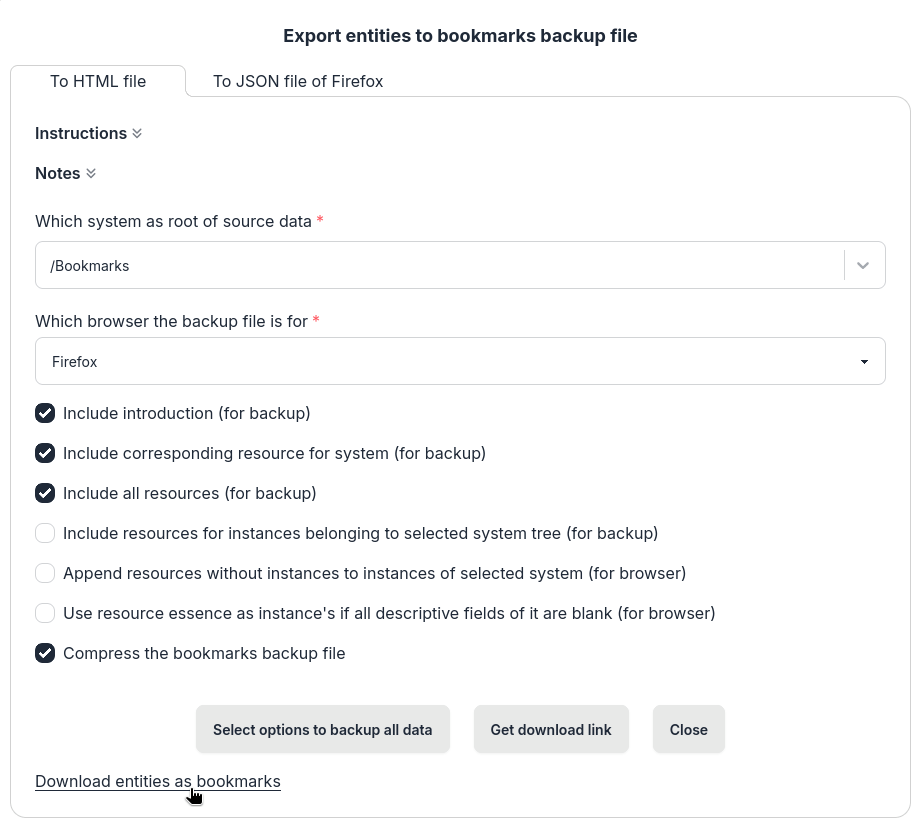
Task: Switch to To JSON file of Firefox tab
Action: 298,82
